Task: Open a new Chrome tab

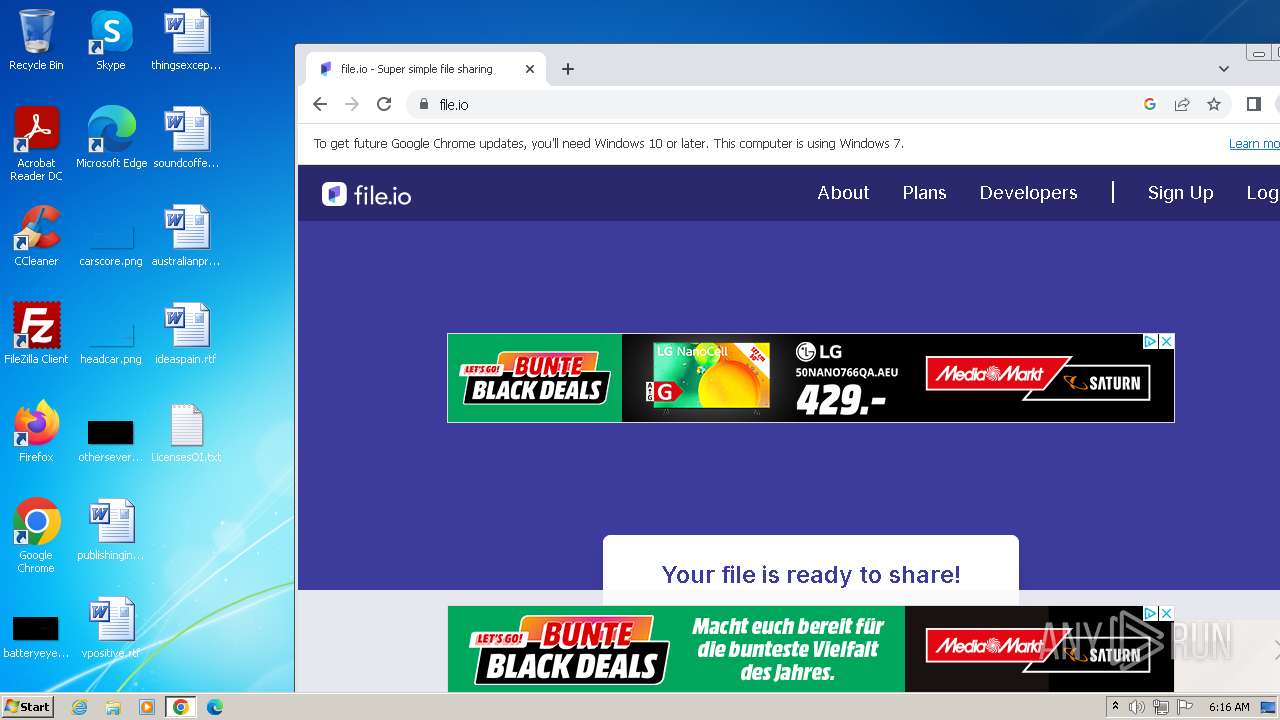Action: point(568,69)
